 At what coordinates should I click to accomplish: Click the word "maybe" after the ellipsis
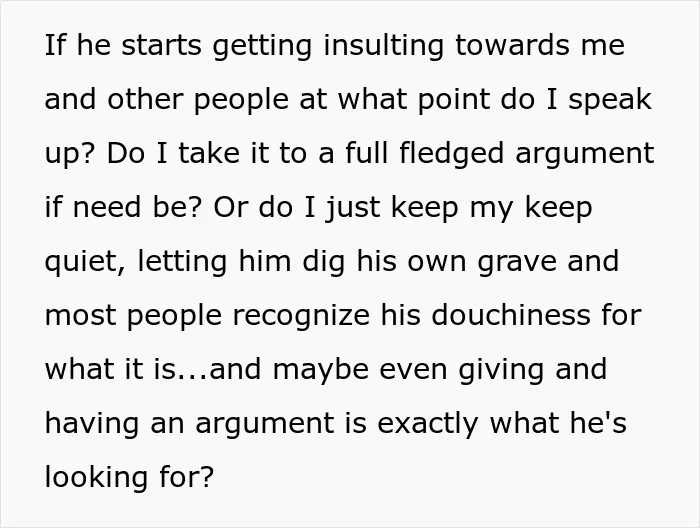[x=321, y=370]
